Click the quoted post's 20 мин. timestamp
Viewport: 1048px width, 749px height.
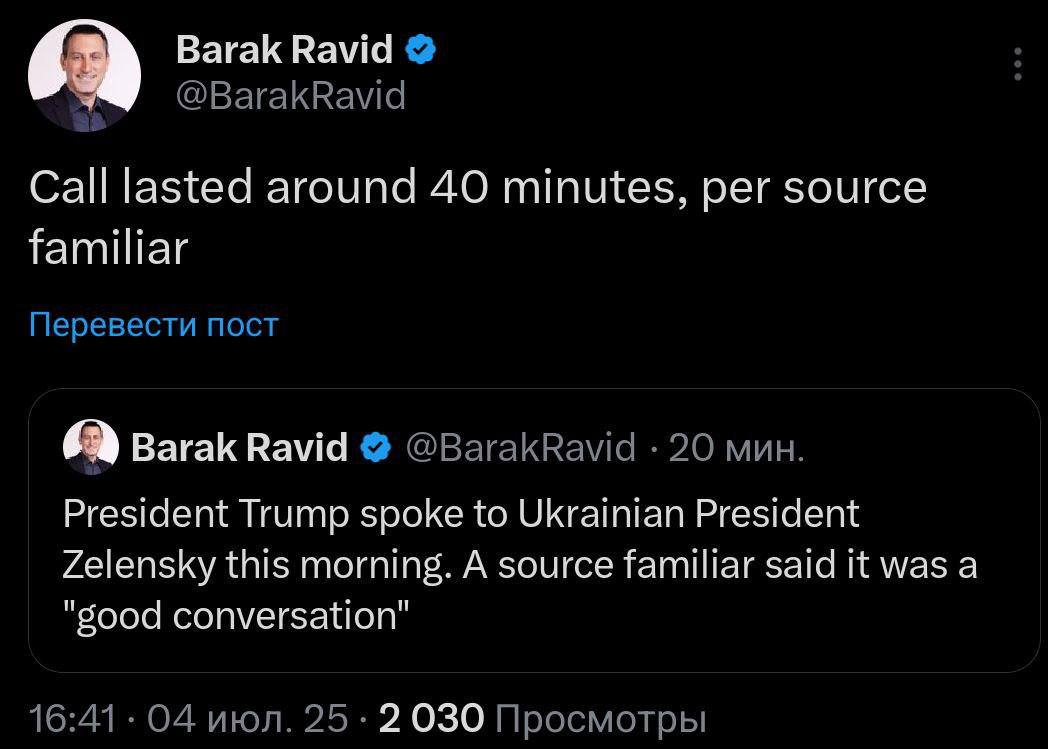[x=736, y=447]
